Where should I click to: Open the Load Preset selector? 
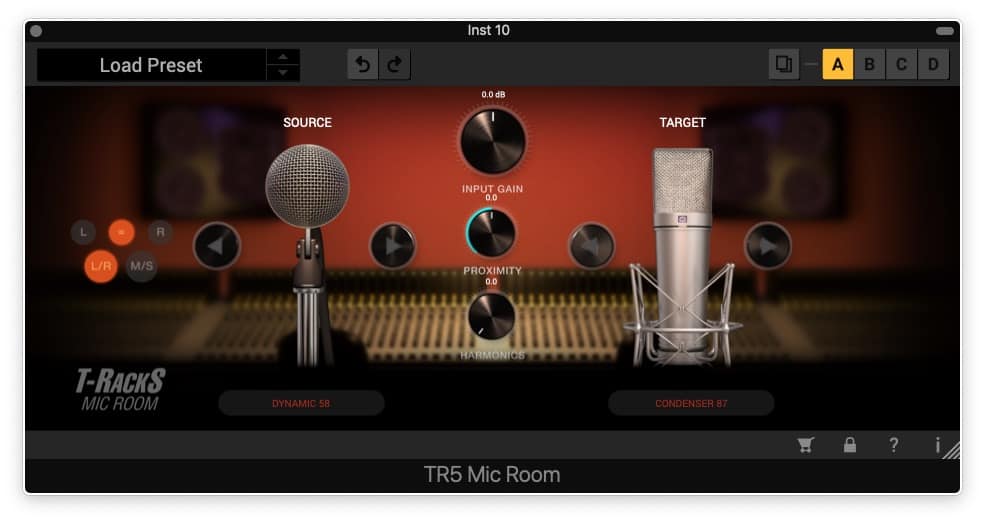(151, 65)
